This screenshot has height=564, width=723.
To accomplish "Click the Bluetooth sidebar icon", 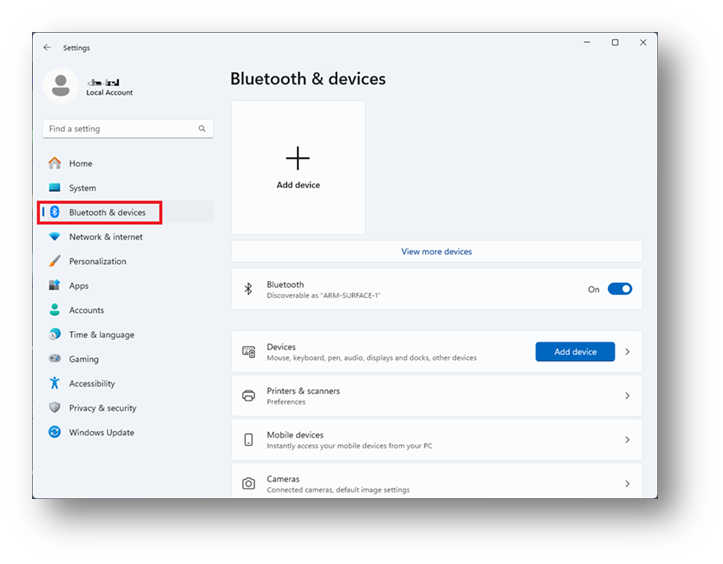I will [x=55, y=212].
